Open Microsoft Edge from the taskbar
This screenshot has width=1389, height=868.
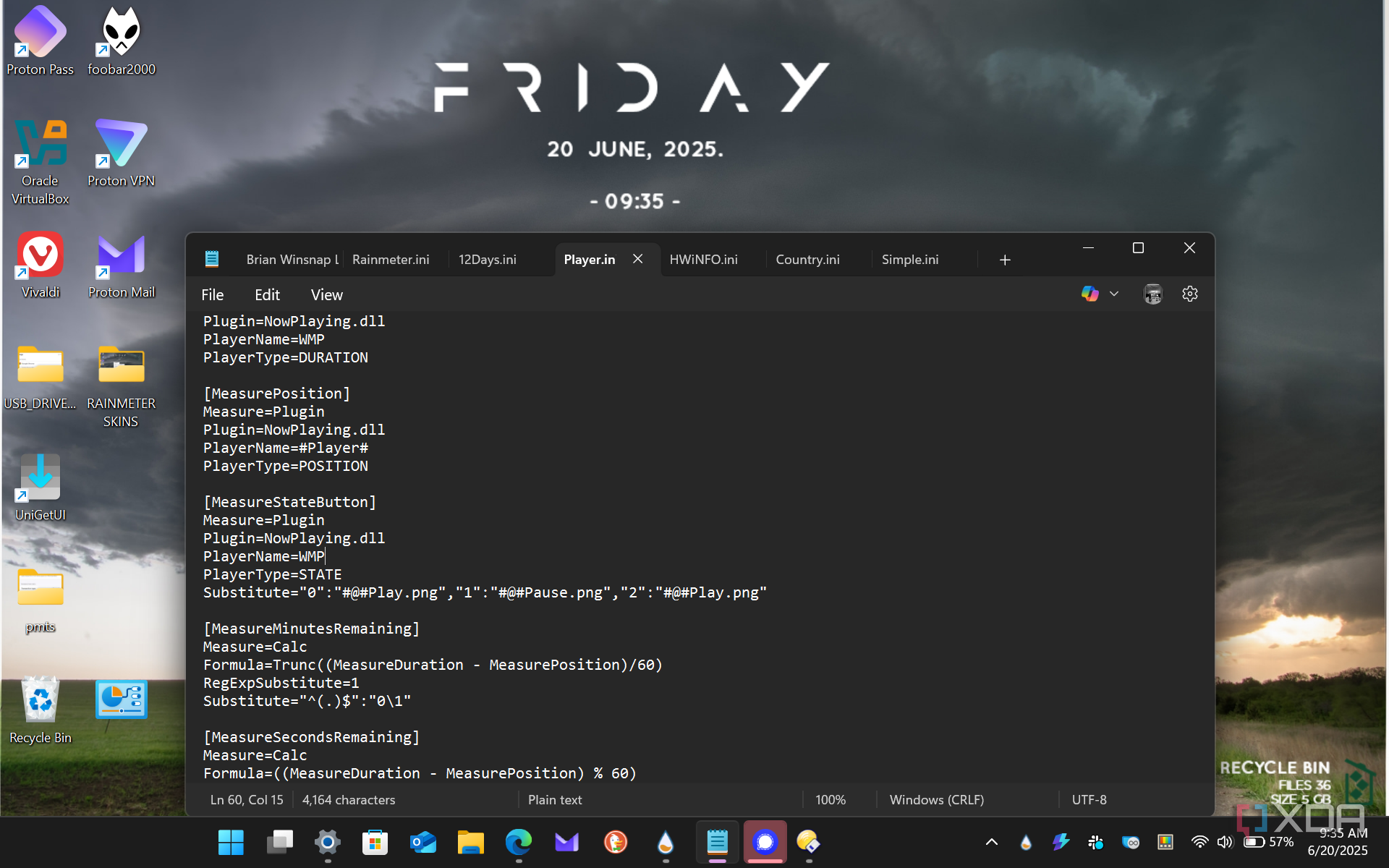pos(519,842)
